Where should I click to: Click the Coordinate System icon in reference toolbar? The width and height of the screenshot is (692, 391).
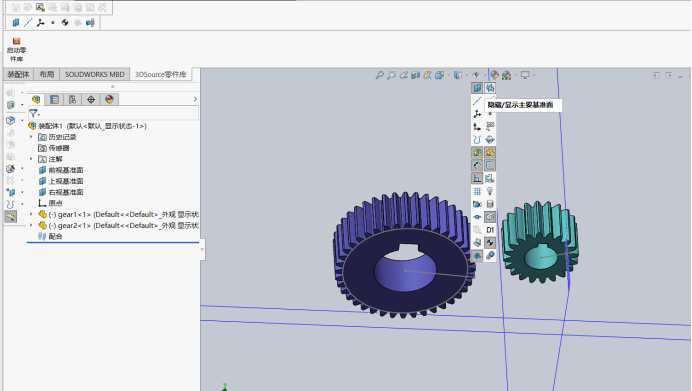[40, 23]
